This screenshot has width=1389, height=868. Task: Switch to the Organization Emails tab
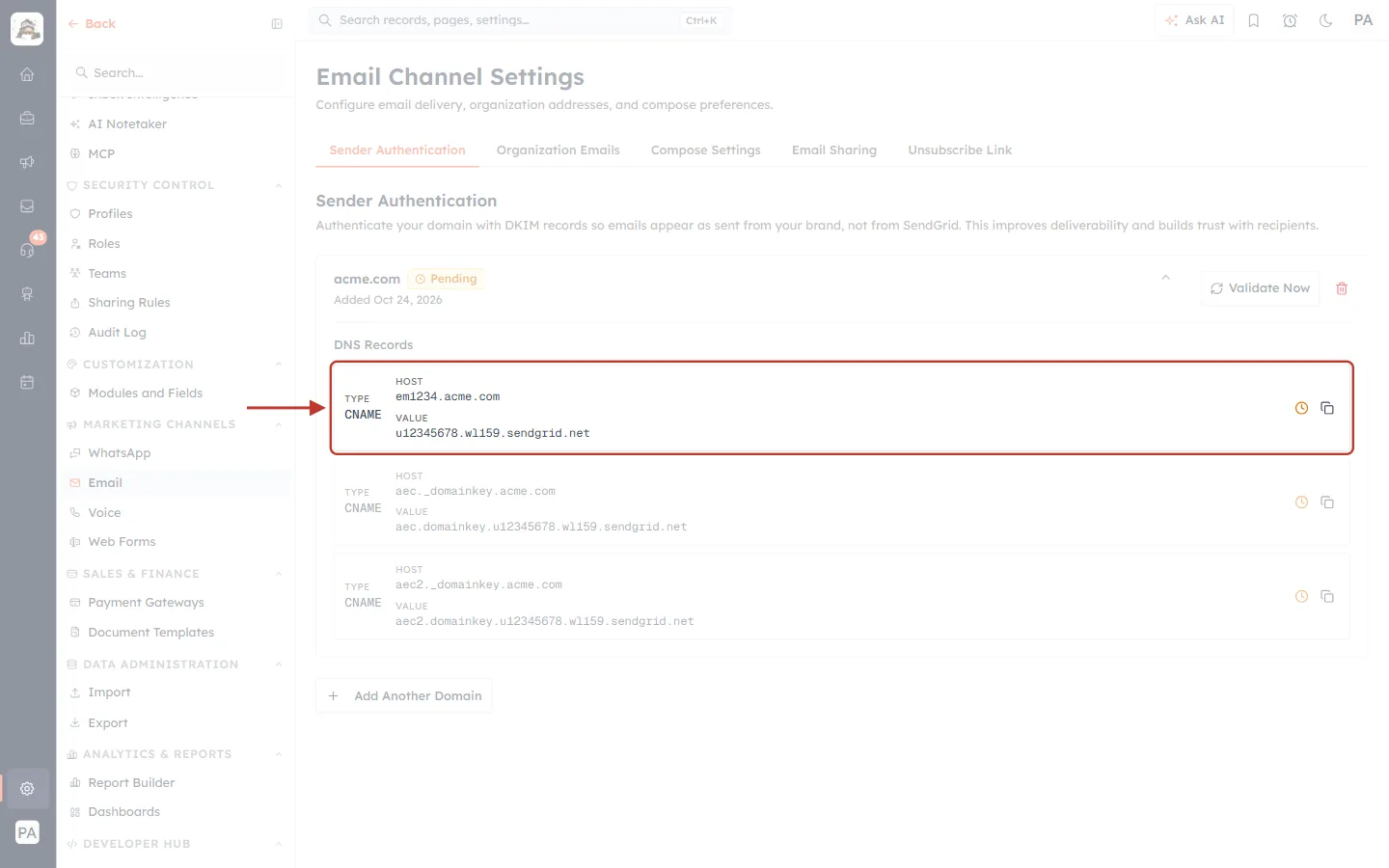[558, 150]
